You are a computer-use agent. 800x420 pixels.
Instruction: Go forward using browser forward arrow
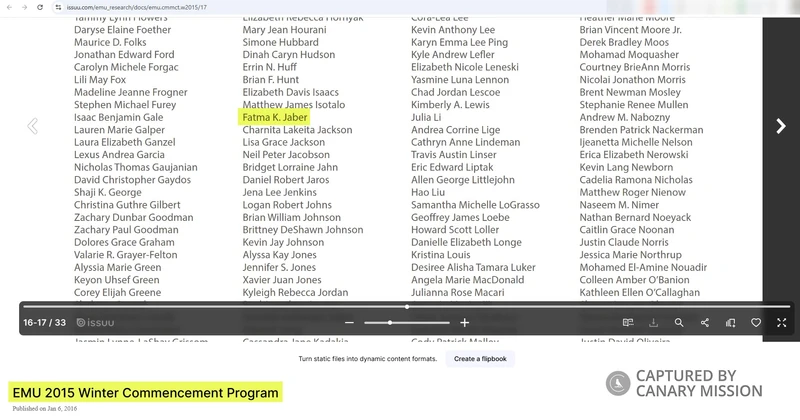[x=24, y=7]
